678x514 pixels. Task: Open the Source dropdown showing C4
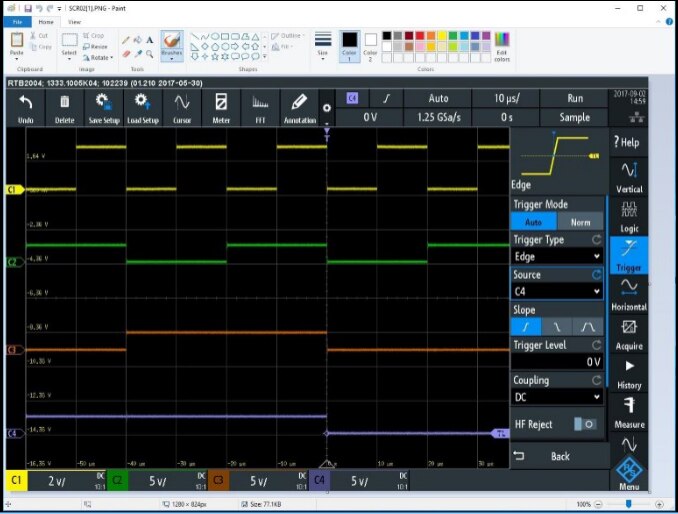click(x=557, y=292)
